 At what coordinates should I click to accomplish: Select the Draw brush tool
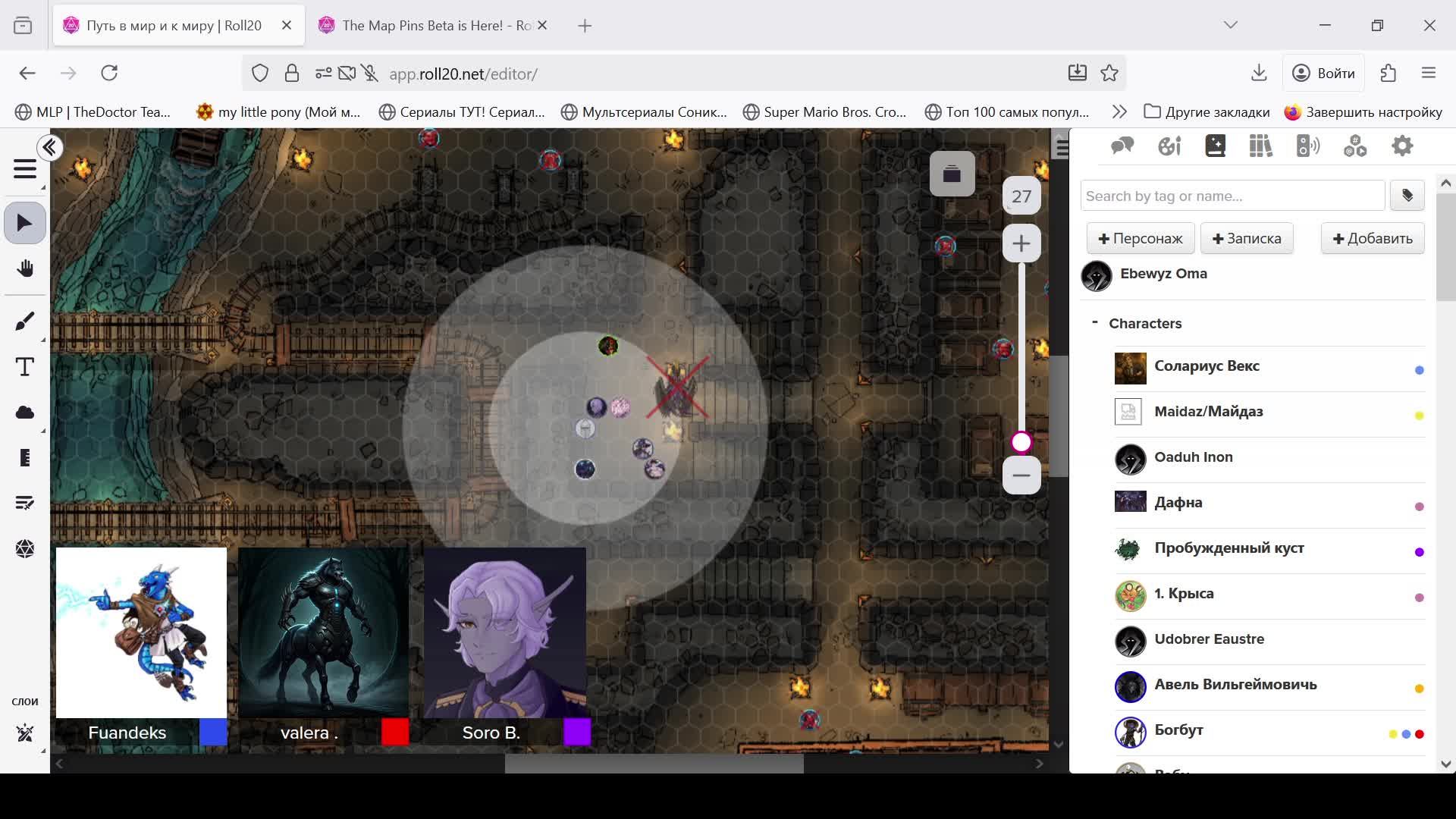pos(24,322)
